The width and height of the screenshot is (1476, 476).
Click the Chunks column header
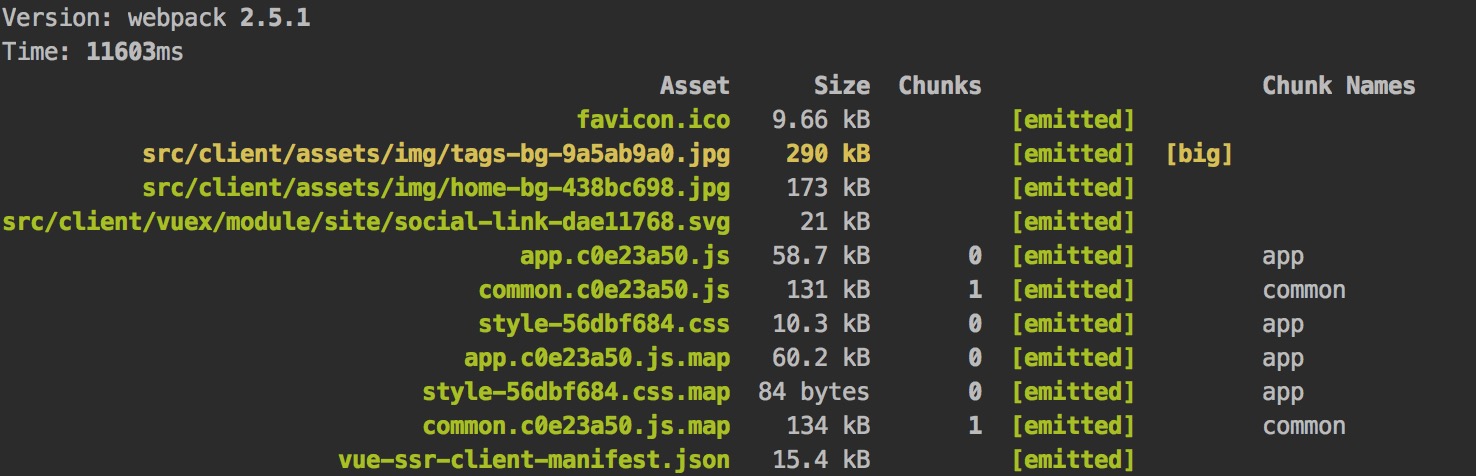pos(940,86)
